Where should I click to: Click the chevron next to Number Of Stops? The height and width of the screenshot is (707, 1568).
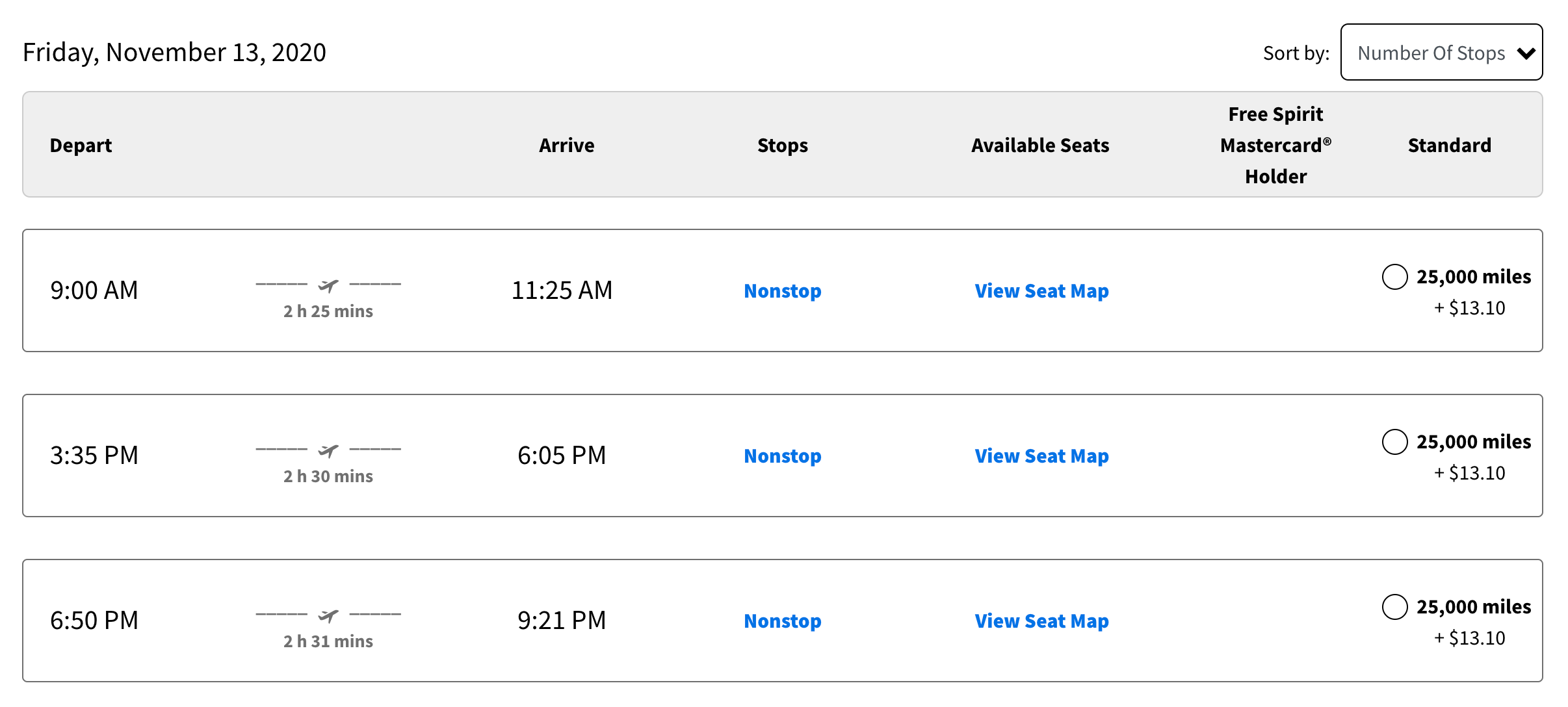[x=1527, y=53]
